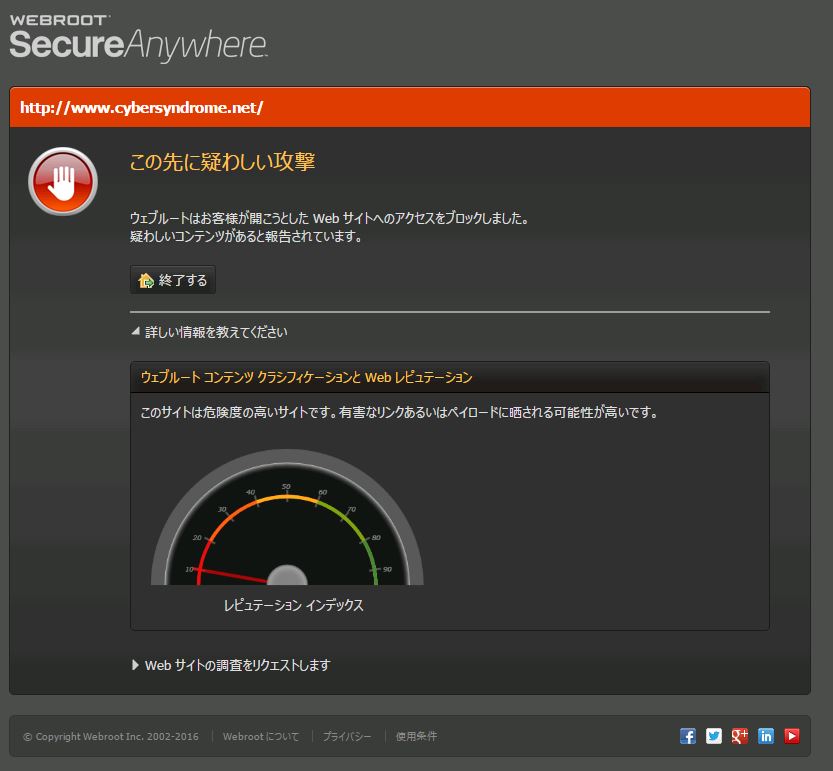
Task: Click the Webroot SecureAnywhere logo
Action: coord(138,38)
